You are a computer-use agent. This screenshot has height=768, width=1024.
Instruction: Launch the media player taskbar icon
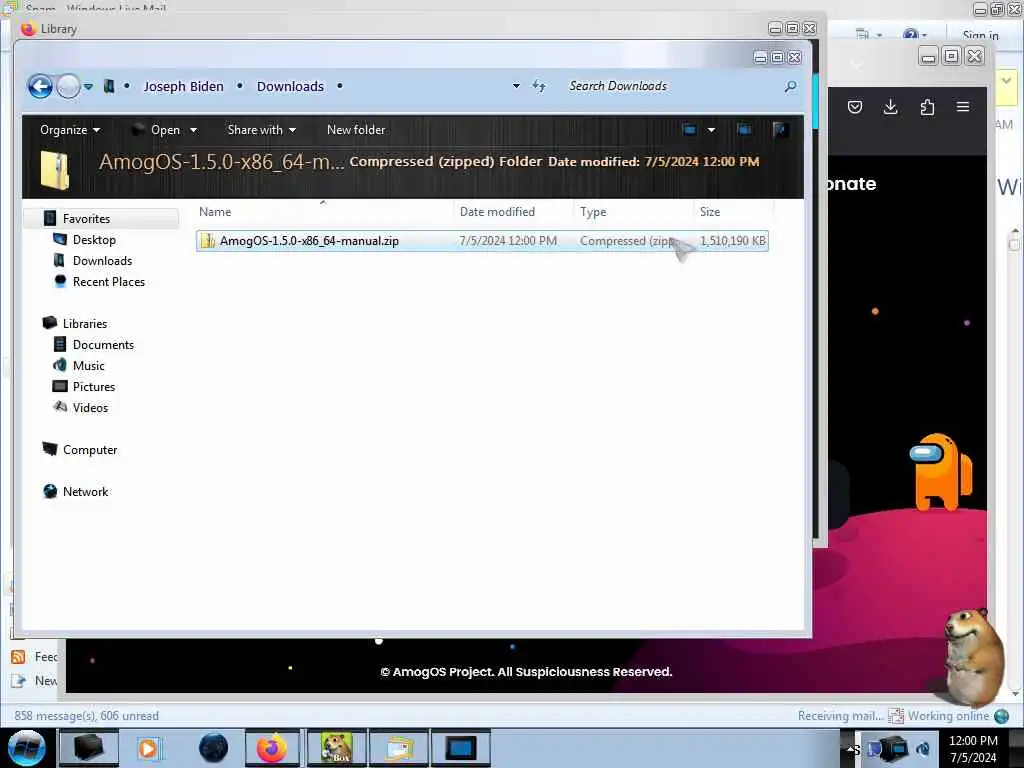point(148,748)
